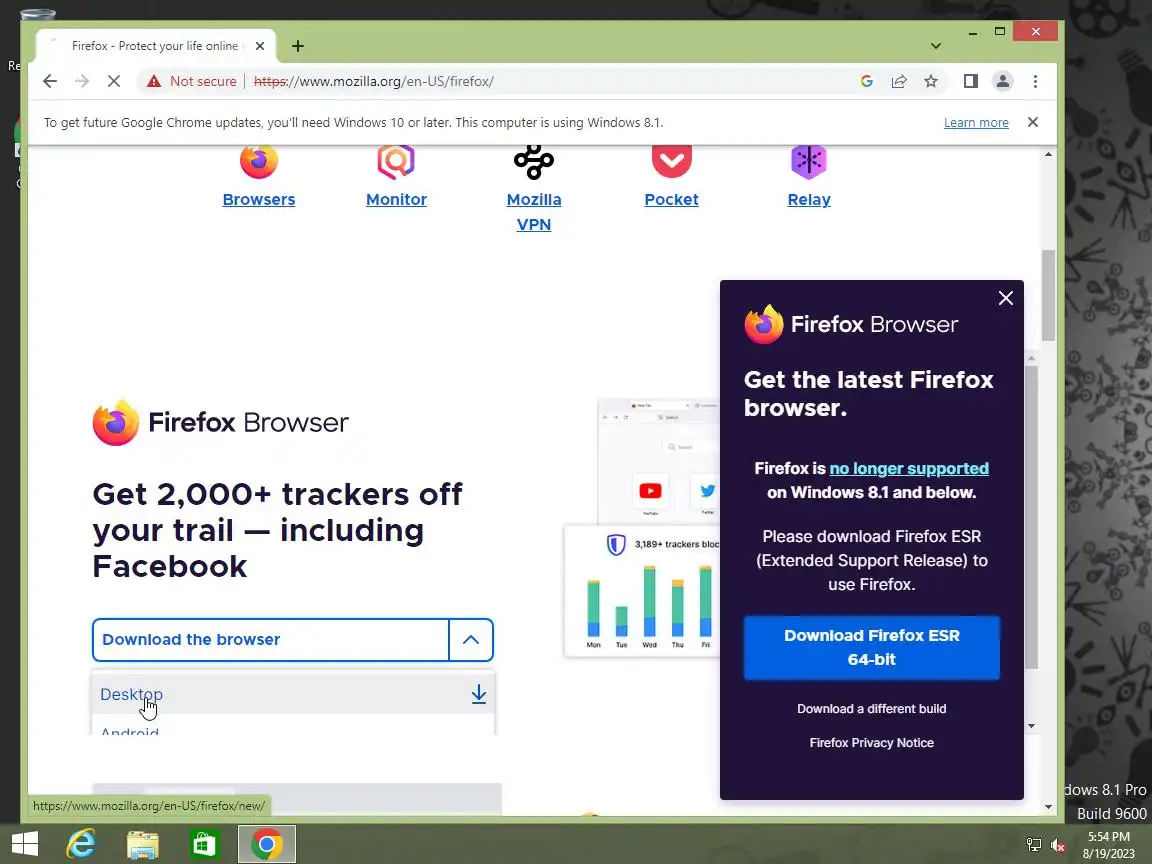Screen dimensions: 1152x864
Task: Click the Monitor product icon
Action: pos(396,162)
